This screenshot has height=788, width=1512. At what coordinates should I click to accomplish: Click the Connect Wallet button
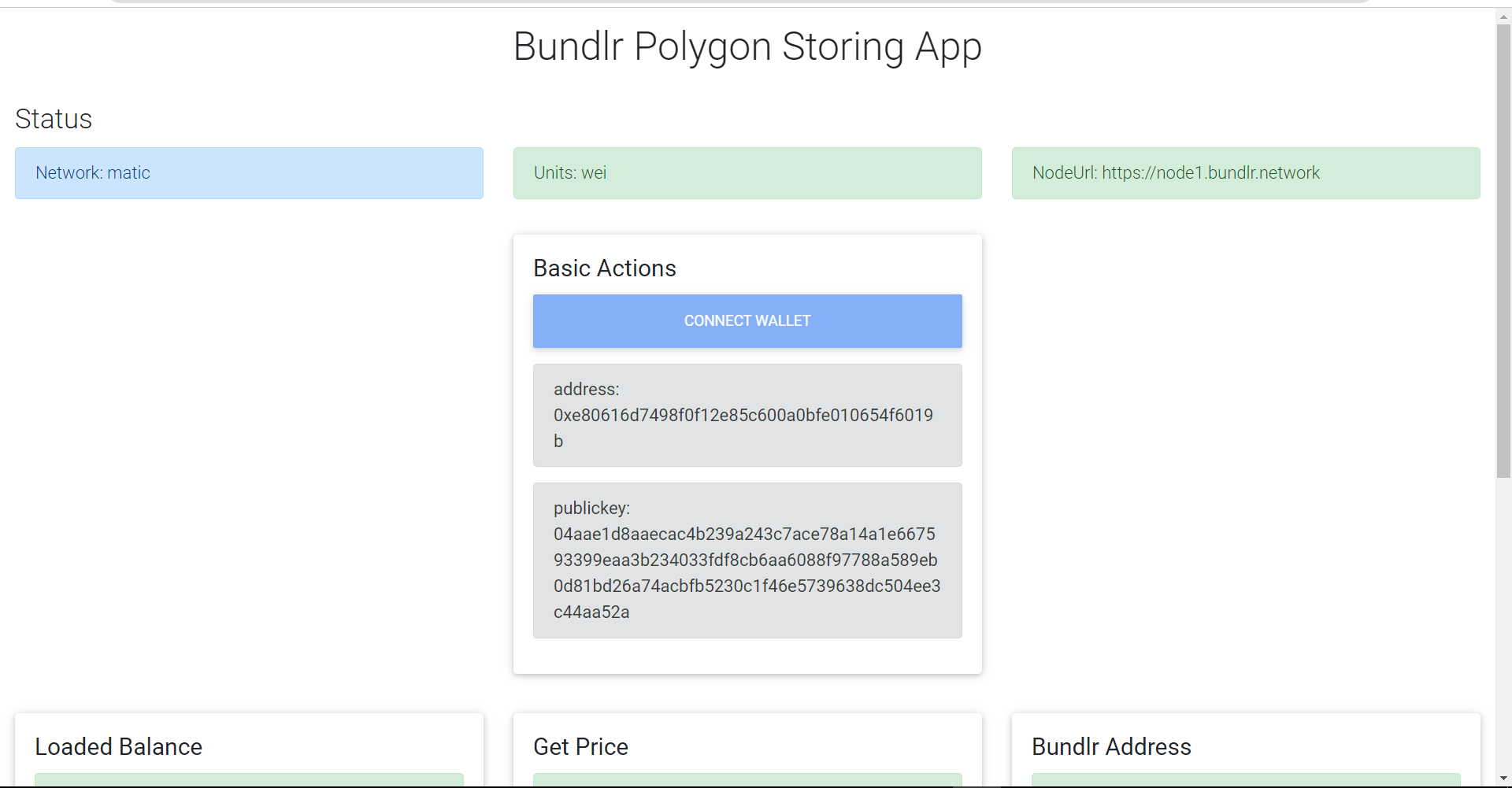click(747, 321)
